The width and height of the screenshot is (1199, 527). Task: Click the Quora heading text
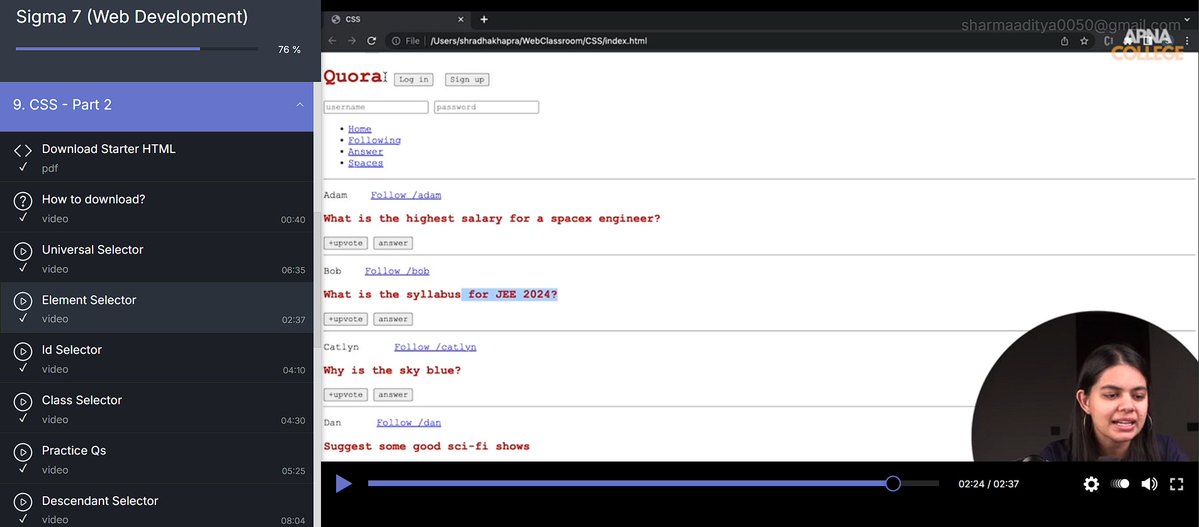[x=353, y=76]
